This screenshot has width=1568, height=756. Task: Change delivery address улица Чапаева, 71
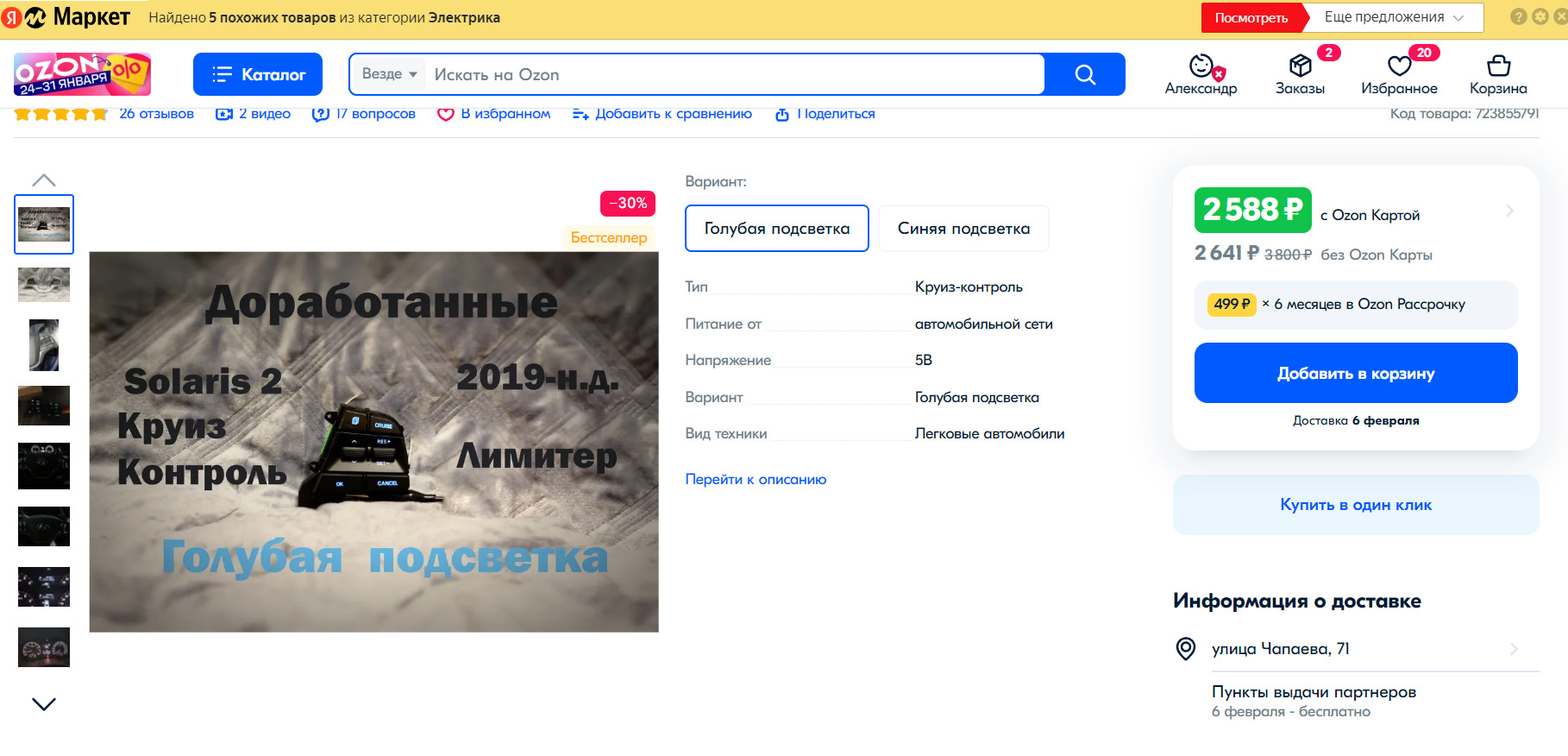tap(1356, 649)
